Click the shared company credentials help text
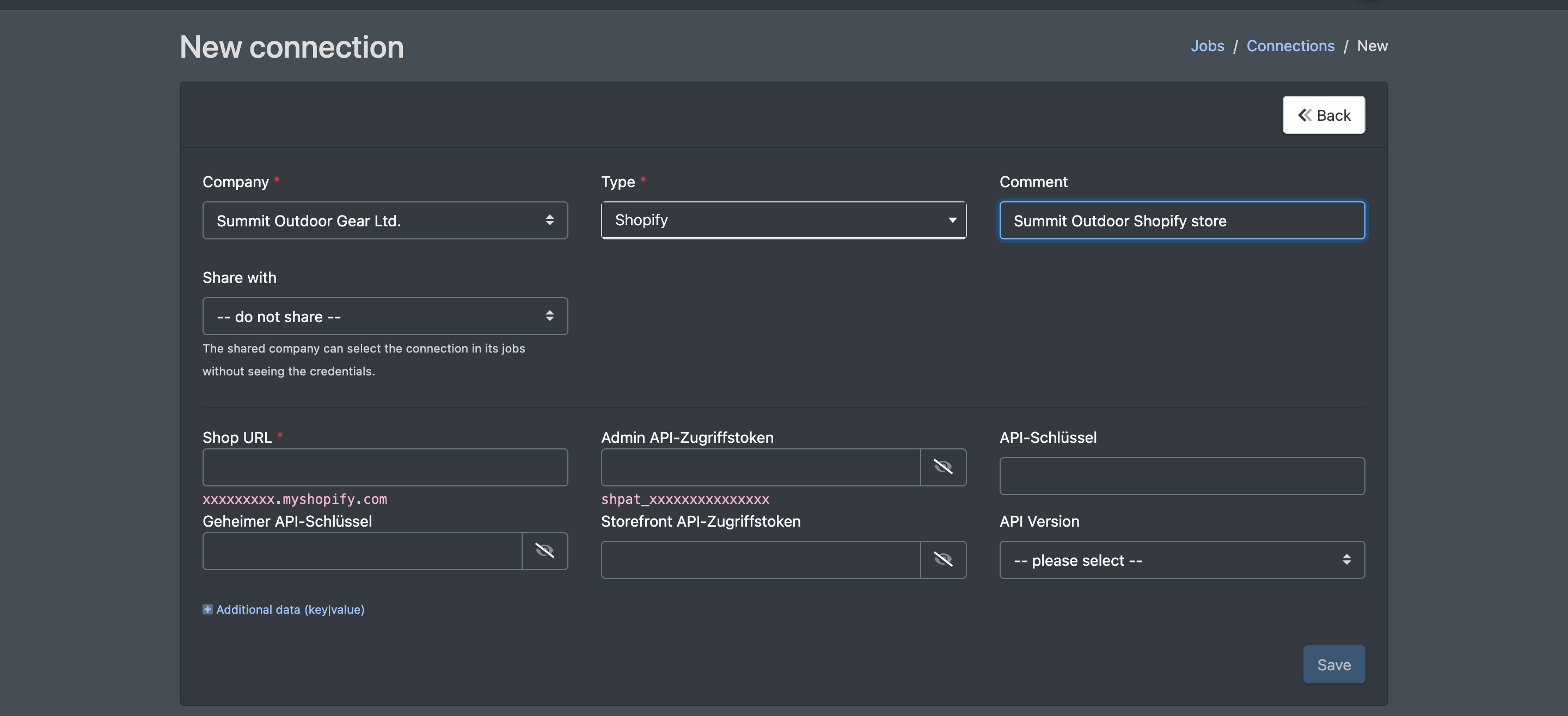 pyautogui.click(x=363, y=360)
